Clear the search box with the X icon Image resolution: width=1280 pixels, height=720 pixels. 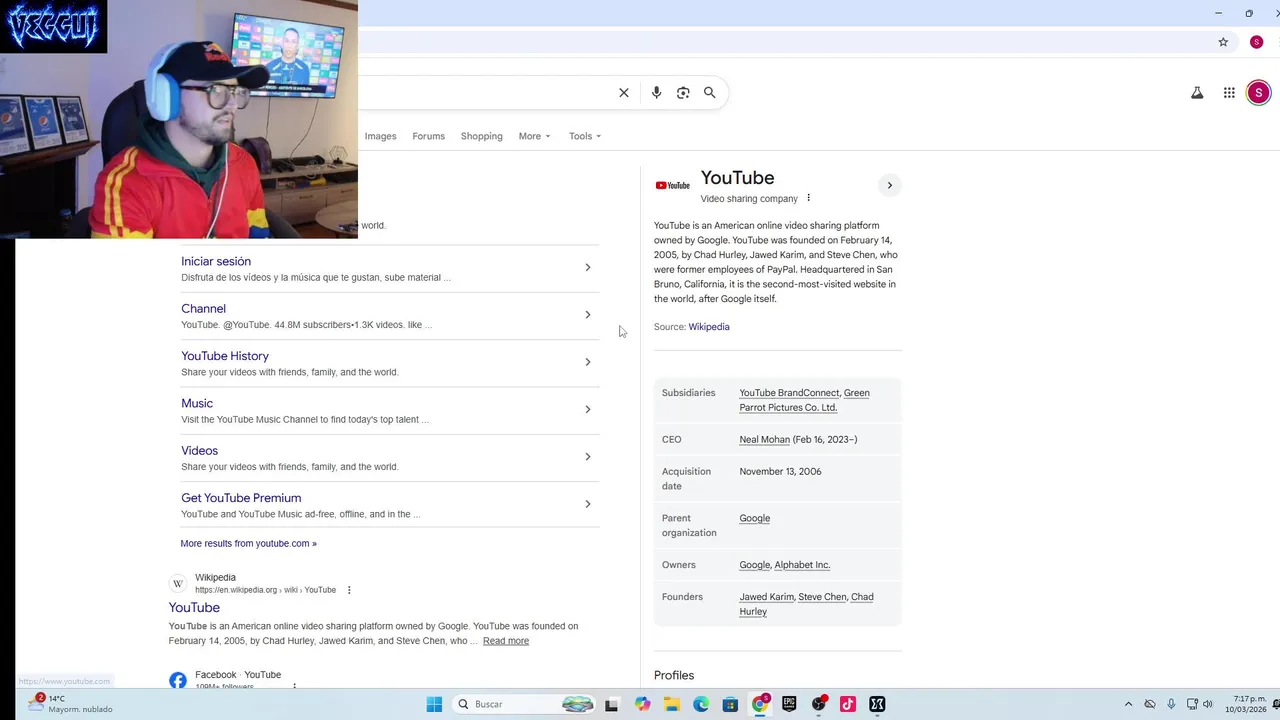point(624,93)
